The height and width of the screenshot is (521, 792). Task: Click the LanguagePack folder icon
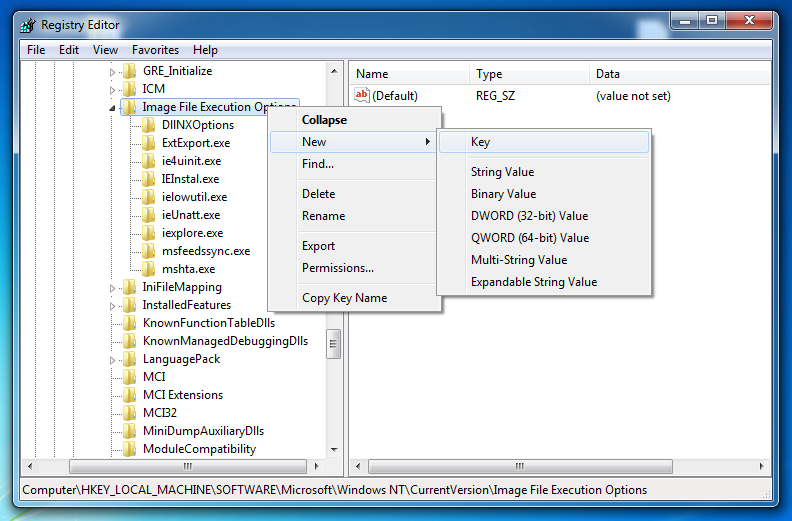click(x=130, y=359)
